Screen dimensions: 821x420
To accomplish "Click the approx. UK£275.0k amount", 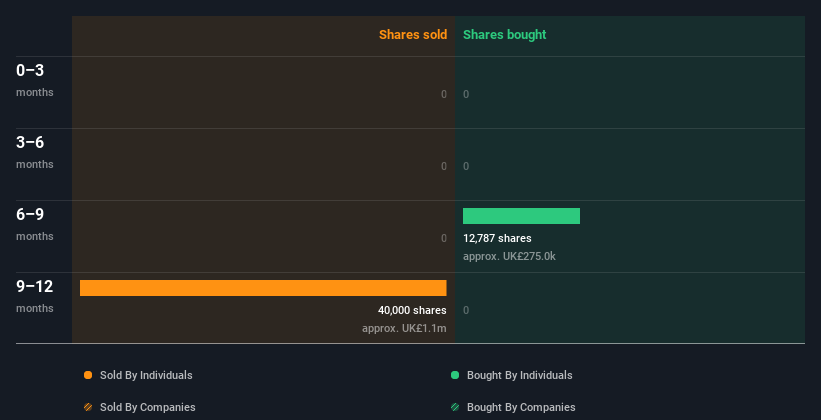I will [x=509, y=257].
